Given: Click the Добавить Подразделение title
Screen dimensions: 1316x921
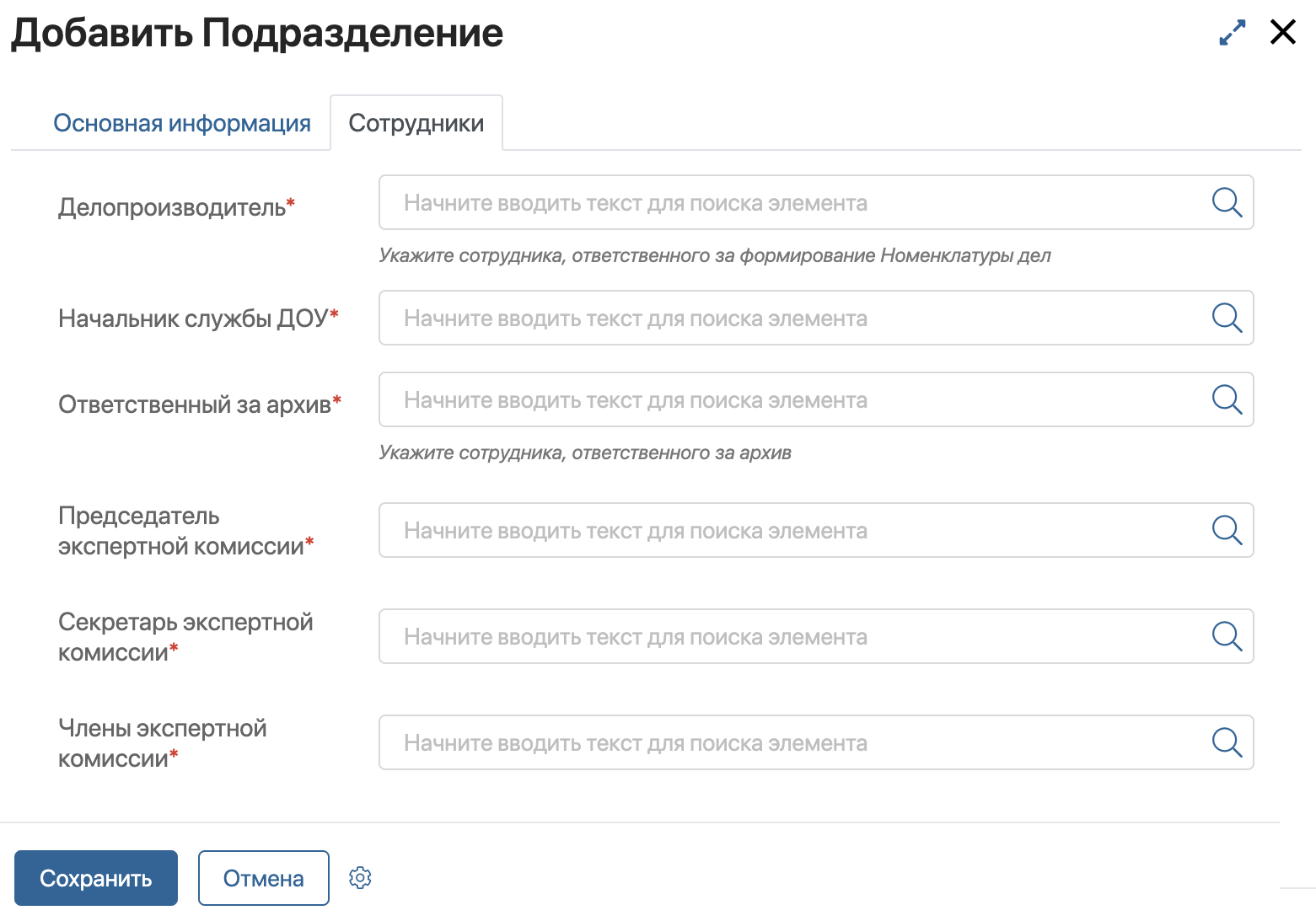Looking at the screenshot, I should [257, 34].
